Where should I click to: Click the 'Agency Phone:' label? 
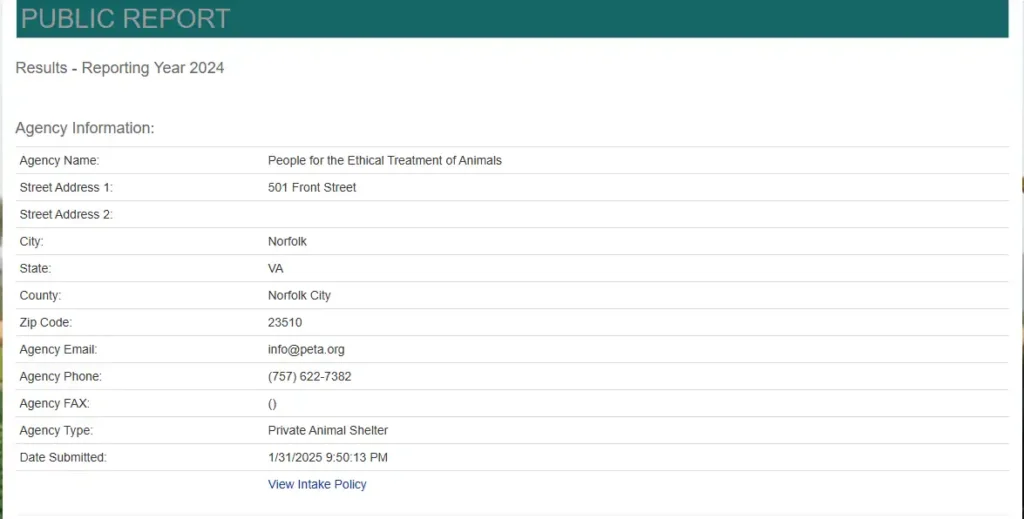pyautogui.click(x=61, y=377)
